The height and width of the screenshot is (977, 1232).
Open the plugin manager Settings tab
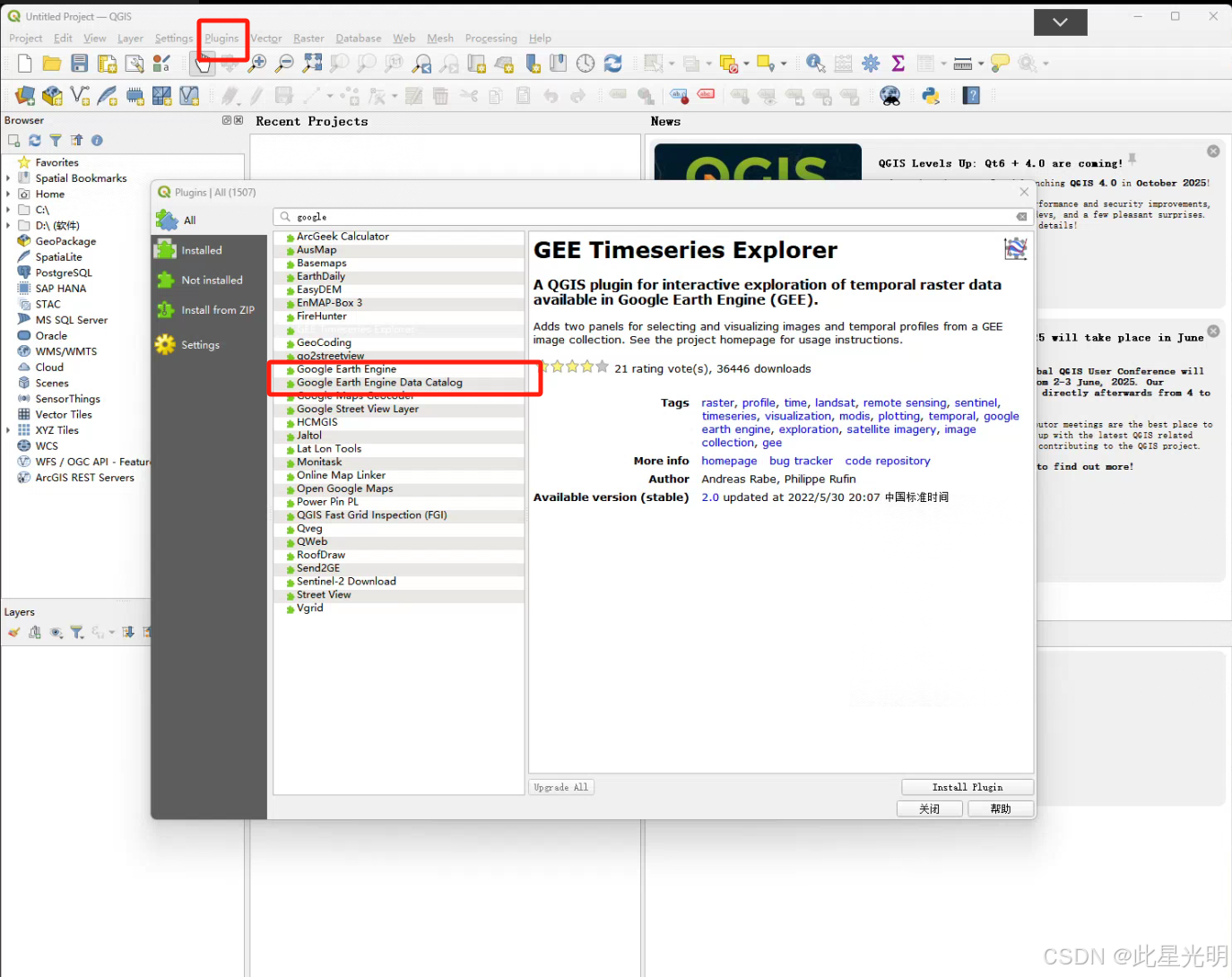coord(209,344)
